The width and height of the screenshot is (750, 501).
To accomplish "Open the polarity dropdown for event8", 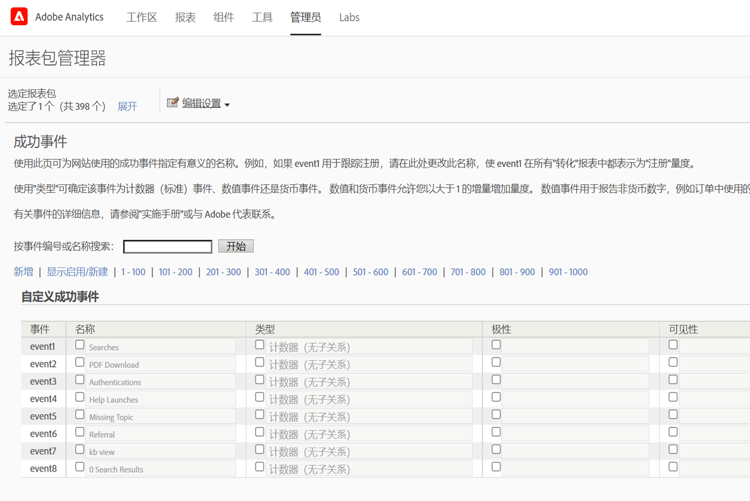I will [575, 469].
